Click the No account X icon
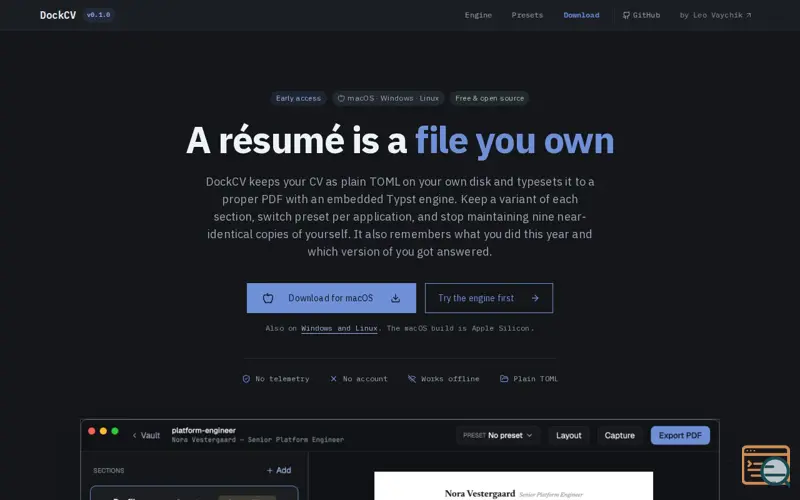The height and width of the screenshot is (500, 800). pyautogui.click(x=333, y=379)
